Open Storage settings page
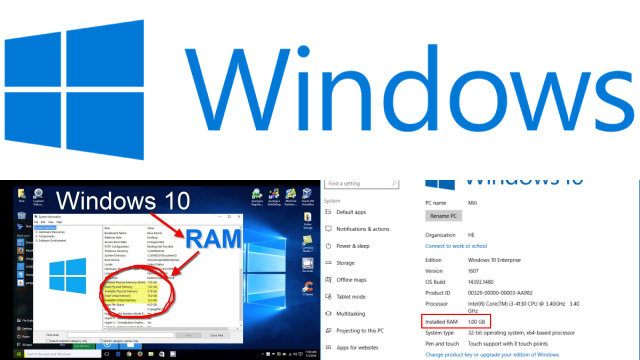This screenshot has width=640, height=360. tap(340, 263)
